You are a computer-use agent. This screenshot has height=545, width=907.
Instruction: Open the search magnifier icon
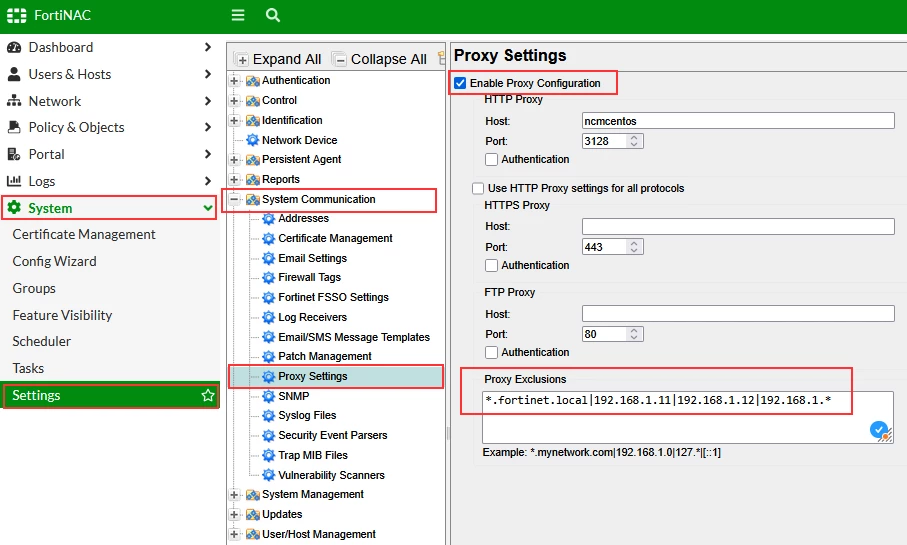click(272, 15)
